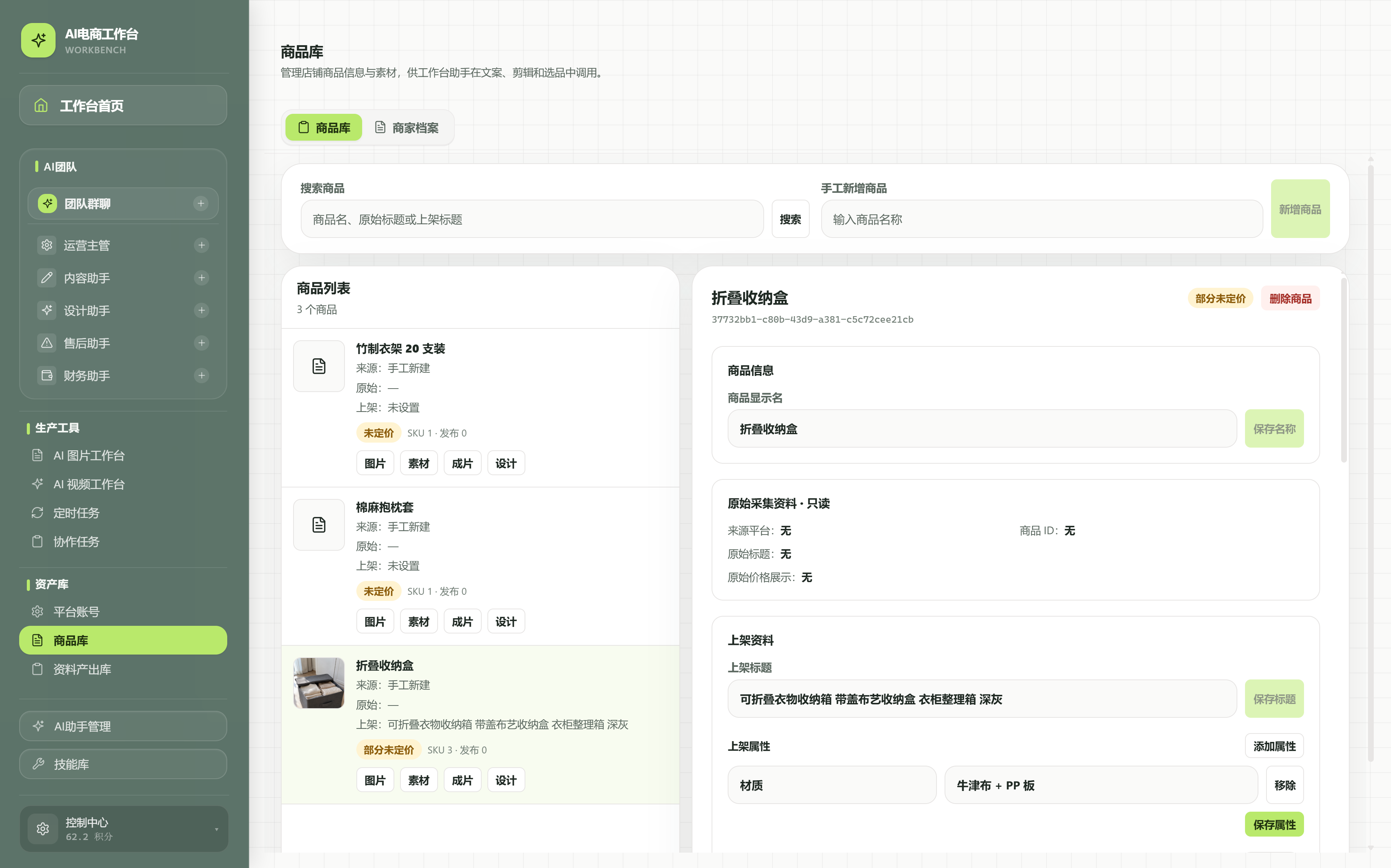
Task: Click the product detail panel scrollbar
Action: (1343, 370)
